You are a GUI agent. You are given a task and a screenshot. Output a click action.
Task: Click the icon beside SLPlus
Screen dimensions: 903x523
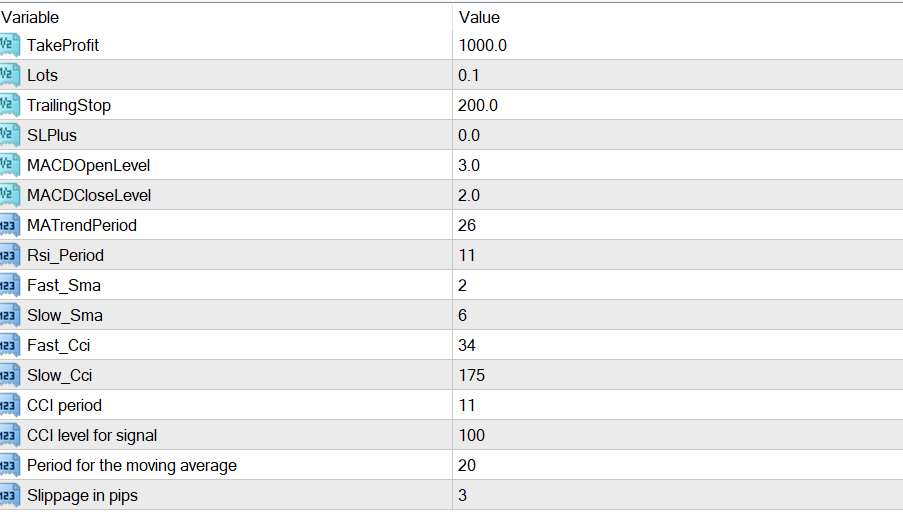pyautogui.click(x=10, y=135)
